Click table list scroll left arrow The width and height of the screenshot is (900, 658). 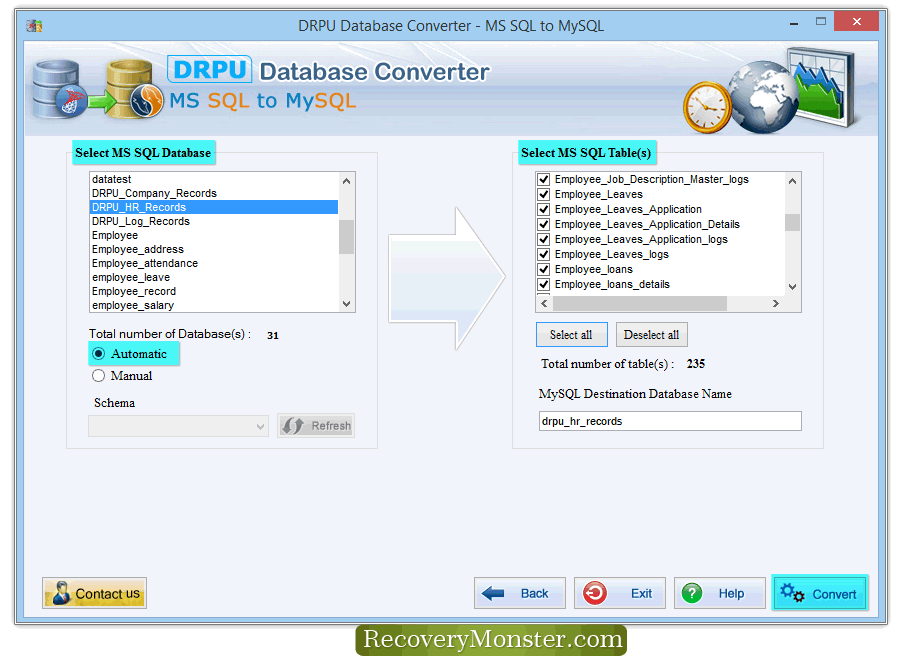pyautogui.click(x=544, y=303)
